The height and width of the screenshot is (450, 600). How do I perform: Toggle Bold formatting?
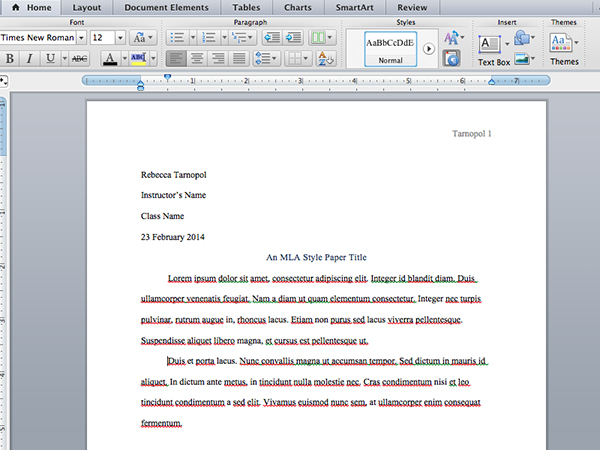pyautogui.click(x=10, y=59)
